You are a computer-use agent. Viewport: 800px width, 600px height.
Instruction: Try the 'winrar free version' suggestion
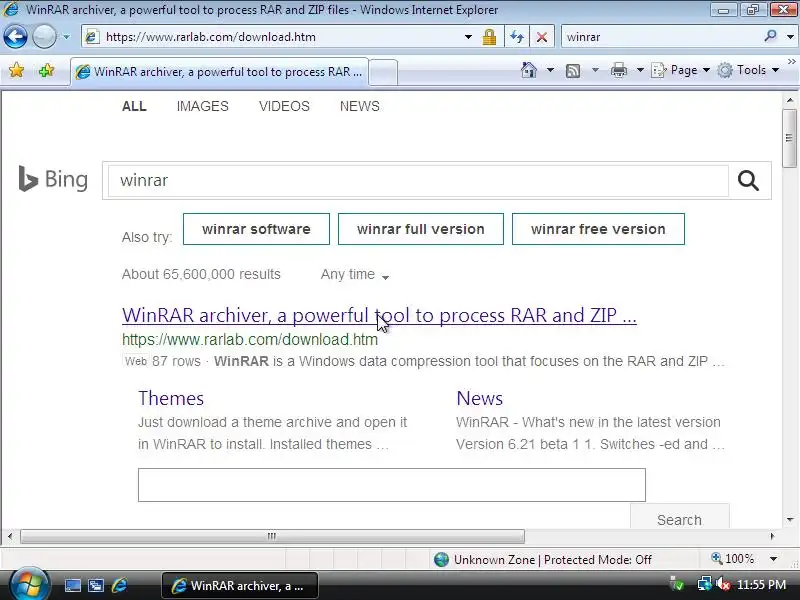[598, 229]
